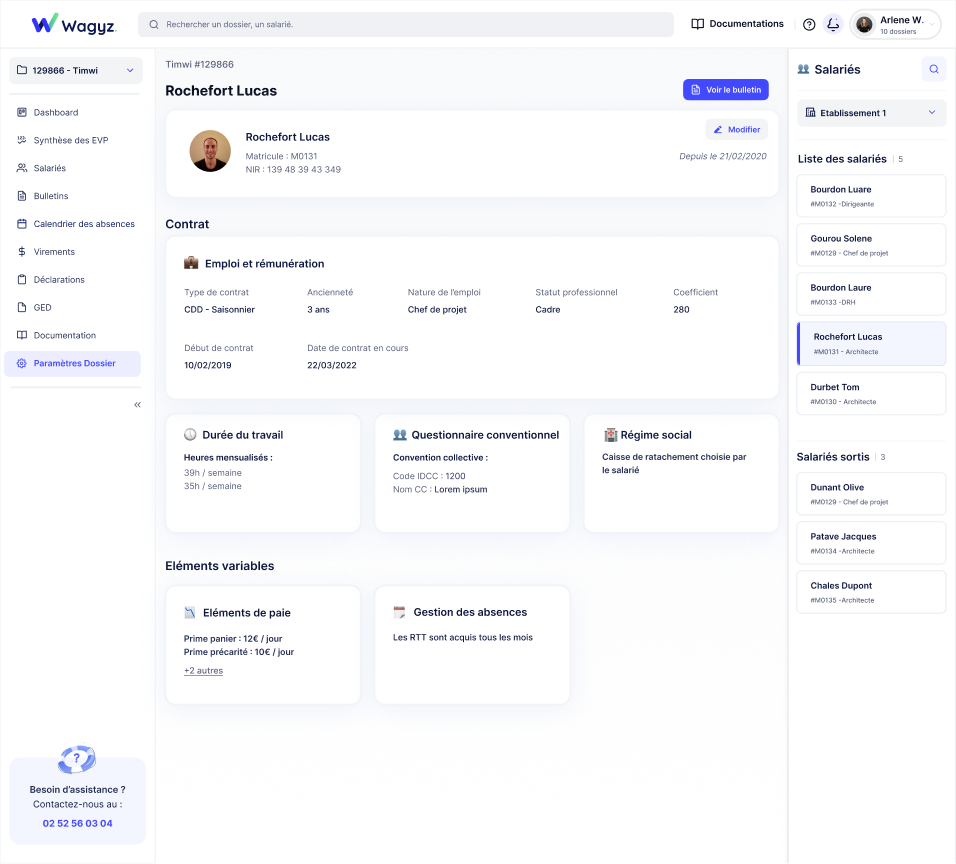The image size is (956, 864).
Task: Click the Depuis le 21/02/2020 text
Action: coord(722,156)
